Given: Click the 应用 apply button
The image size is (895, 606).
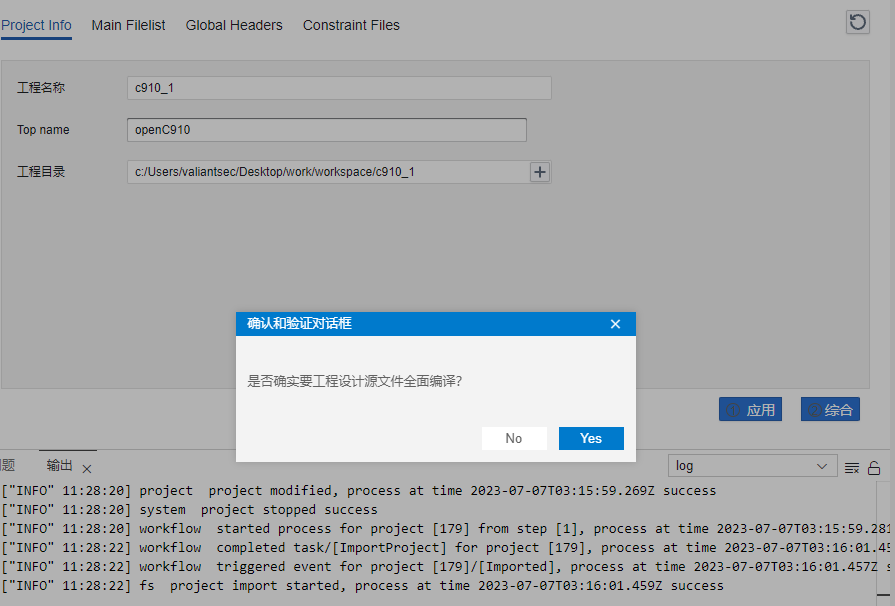Looking at the screenshot, I should (x=750, y=409).
